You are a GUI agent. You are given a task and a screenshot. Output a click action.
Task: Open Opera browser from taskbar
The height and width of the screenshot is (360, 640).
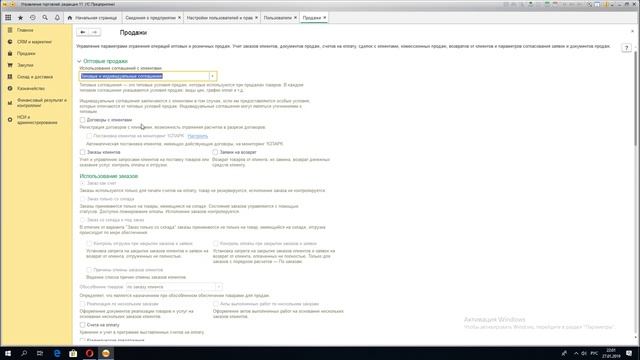pos(89,353)
